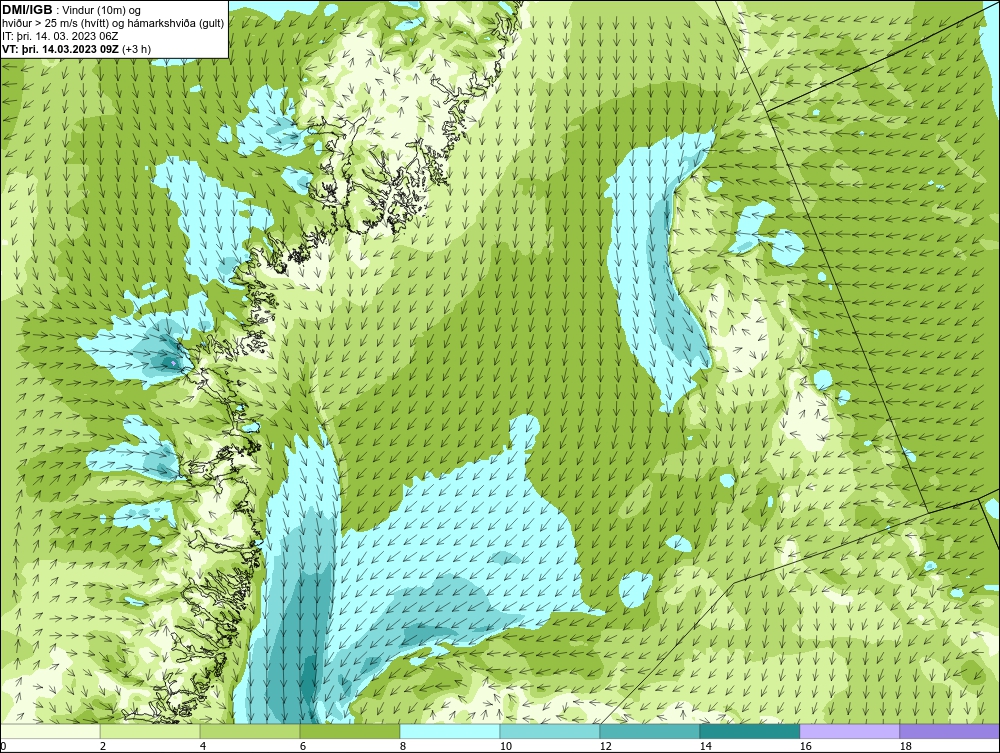Click the 10–12 m/s turquoise legend swatch
This screenshot has height=753, width=1000.
tap(550, 731)
